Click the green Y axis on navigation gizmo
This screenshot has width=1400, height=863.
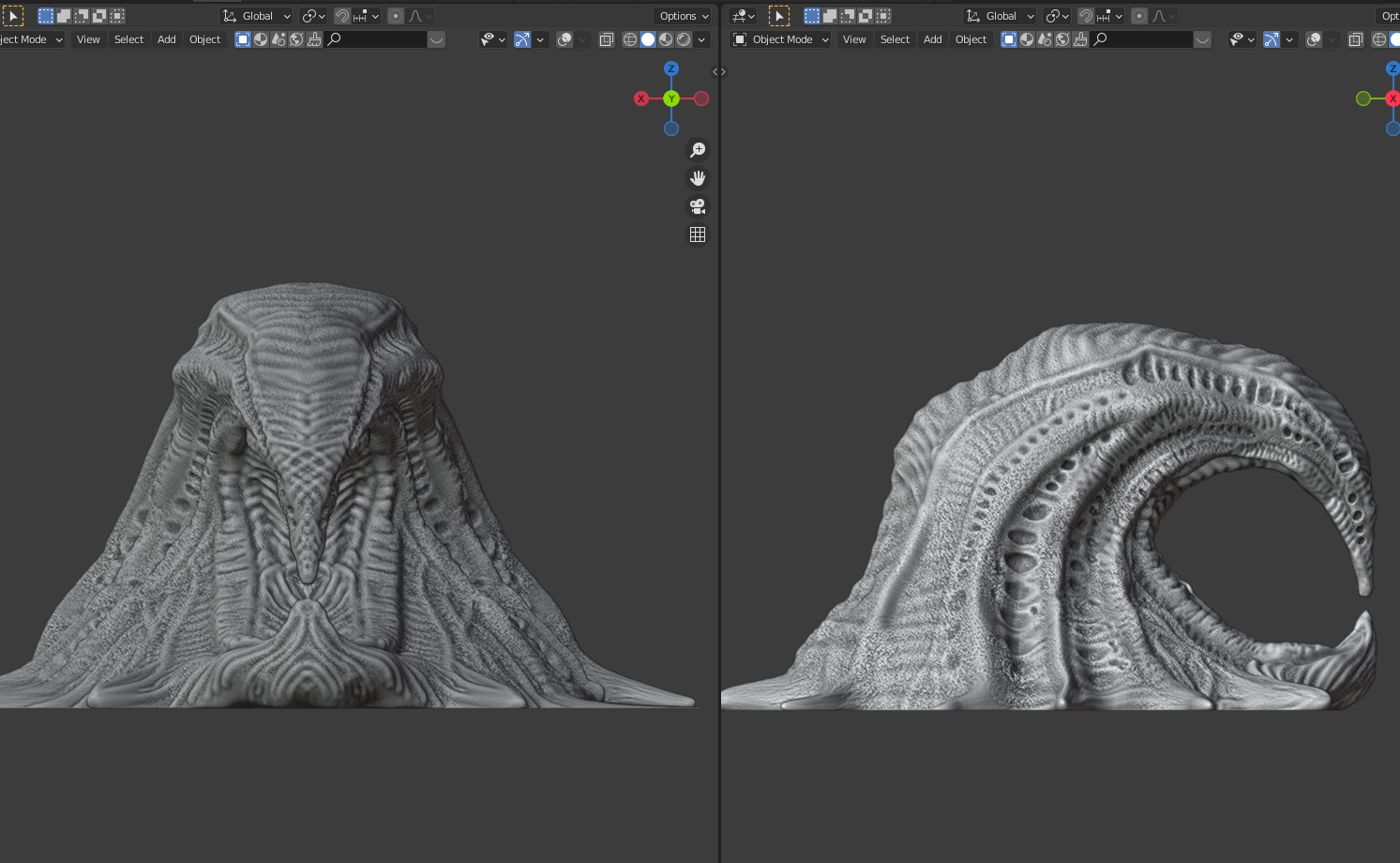click(x=671, y=98)
